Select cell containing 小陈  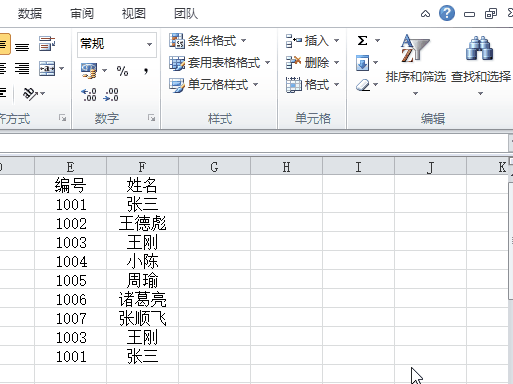[x=142, y=261]
